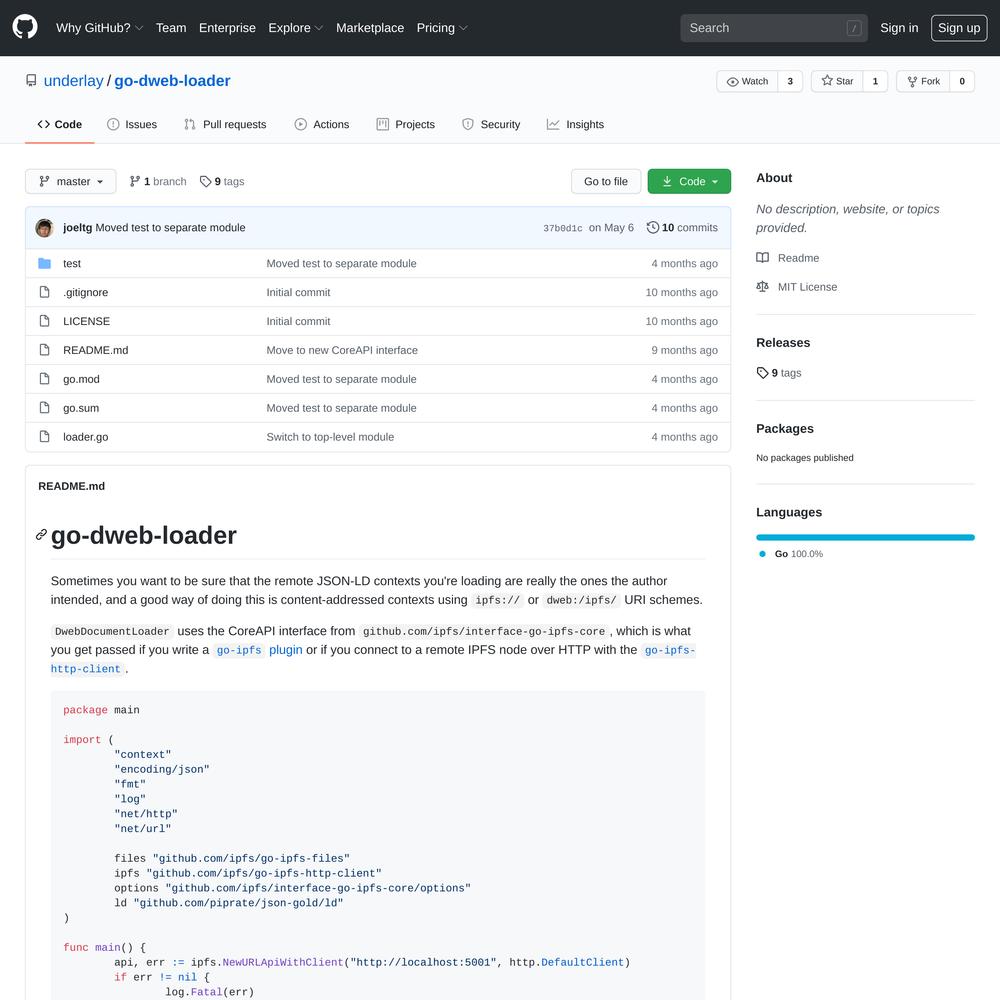Screen dimensions: 1000x1000
Task: Click the Sign up button
Action: pyautogui.click(x=959, y=28)
